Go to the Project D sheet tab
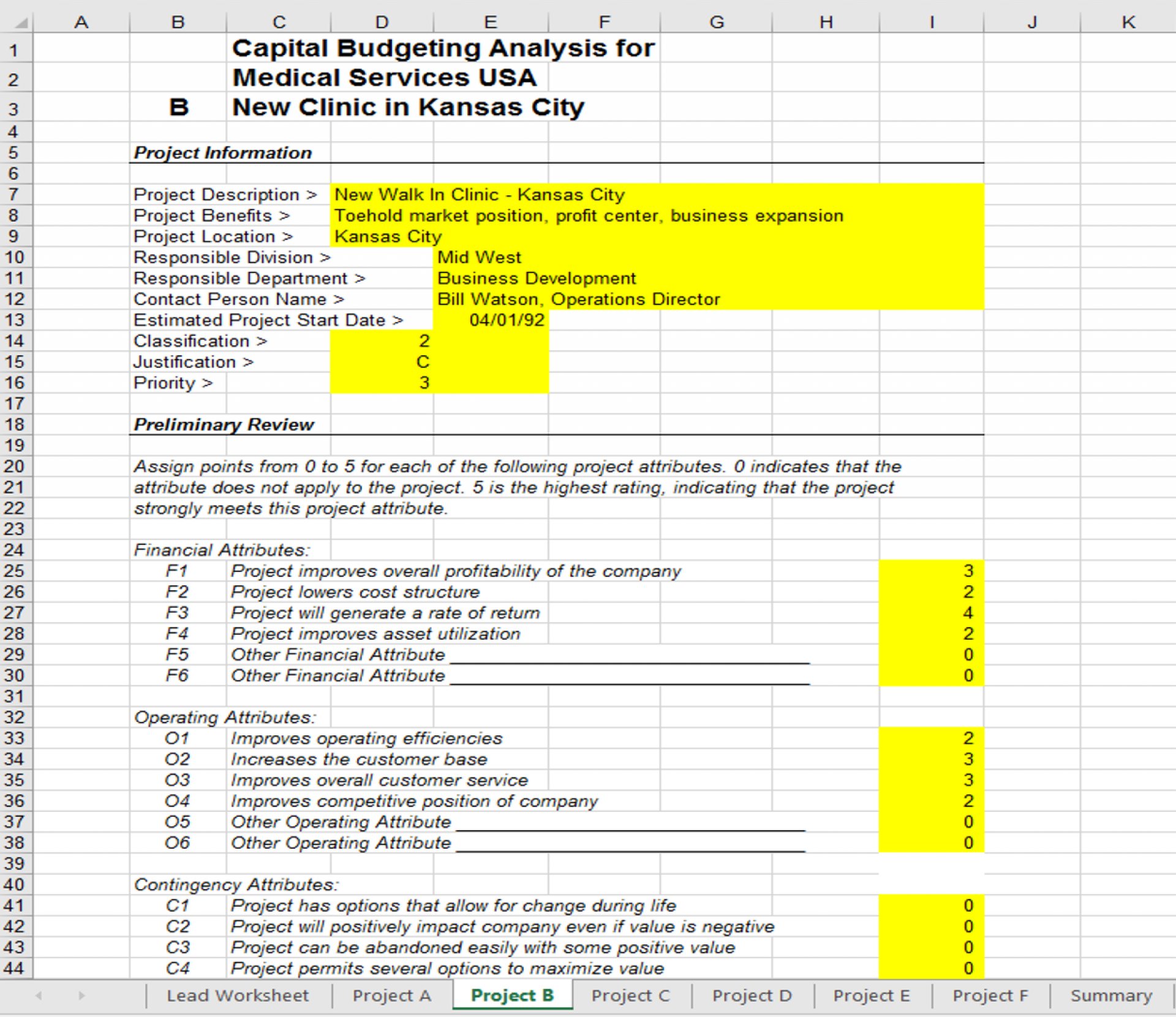The height and width of the screenshot is (1017, 1176). (752, 996)
